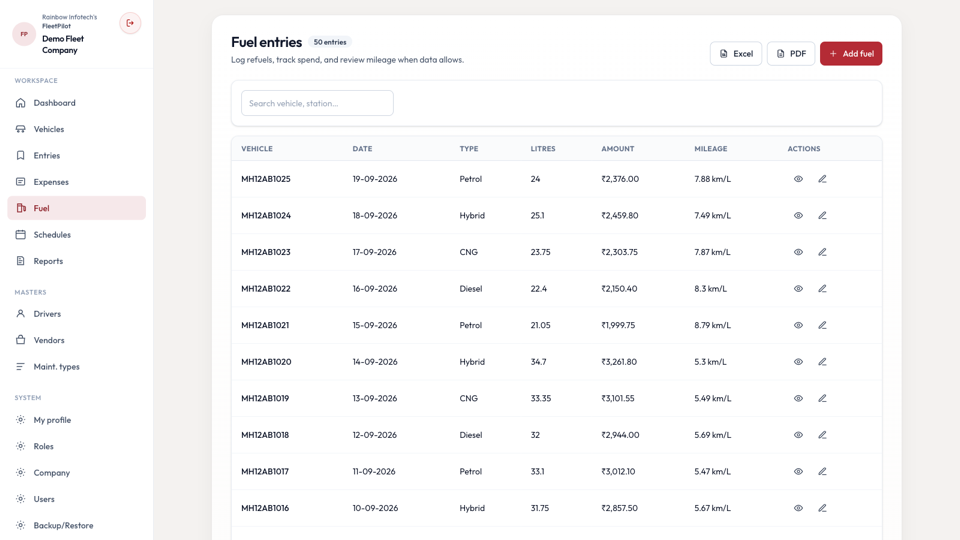View the fuel entry for MH12AB1024
960x540 pixels.
[798, 216]
